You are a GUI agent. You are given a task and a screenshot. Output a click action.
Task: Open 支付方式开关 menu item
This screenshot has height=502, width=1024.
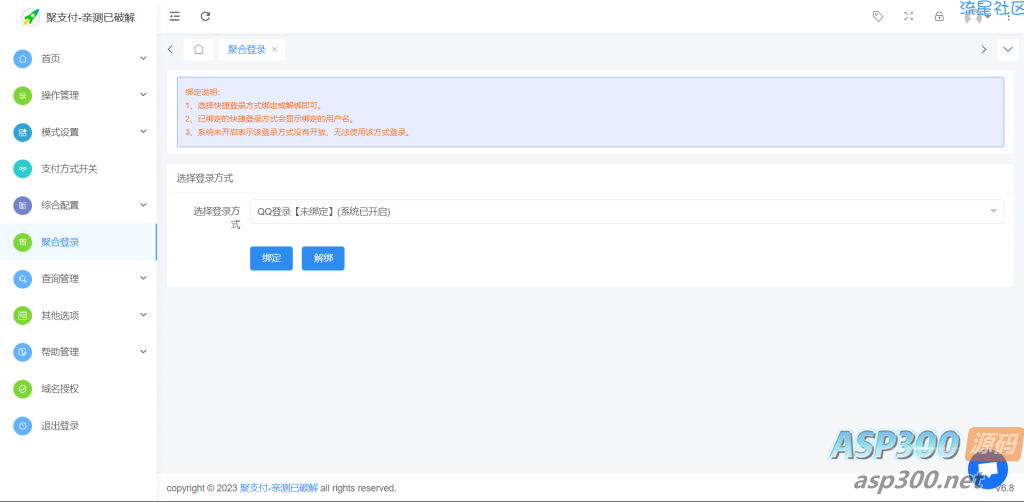tap(78, 168)
